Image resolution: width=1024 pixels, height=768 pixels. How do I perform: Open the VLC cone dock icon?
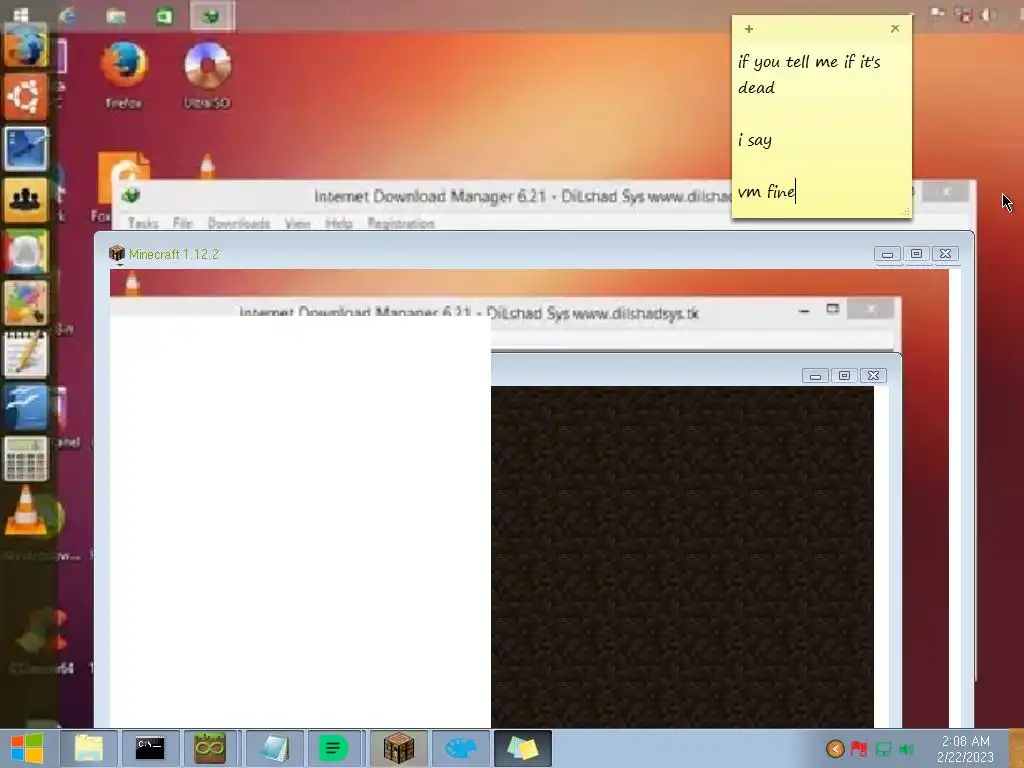tap(26, 511)
